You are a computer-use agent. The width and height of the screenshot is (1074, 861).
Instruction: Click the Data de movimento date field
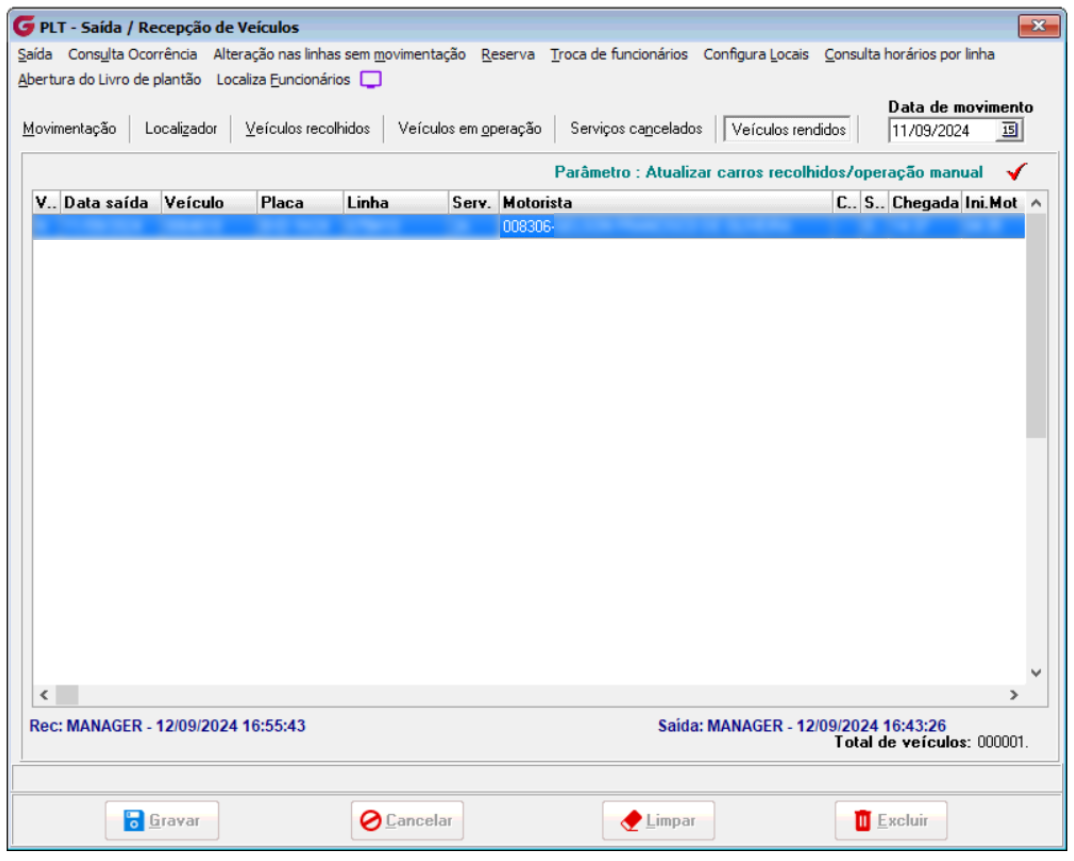942,130
